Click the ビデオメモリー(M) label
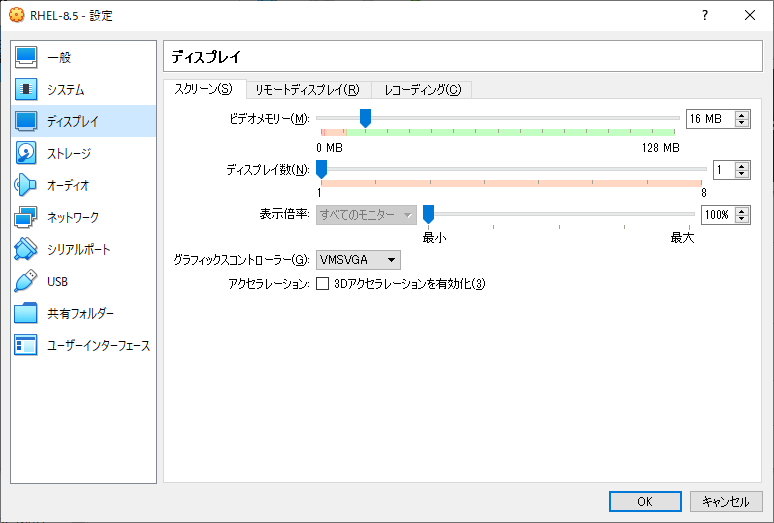 pyautogui.click(x=270, y=119)
